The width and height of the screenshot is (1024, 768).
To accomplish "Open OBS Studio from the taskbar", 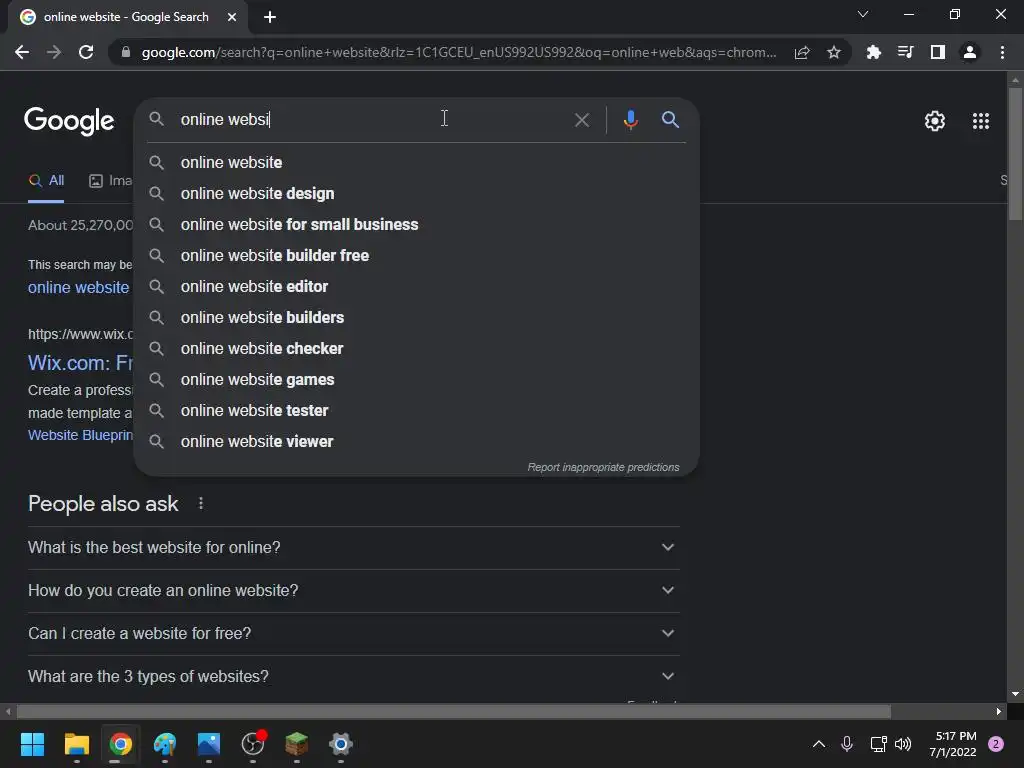I will coord(253,744).
